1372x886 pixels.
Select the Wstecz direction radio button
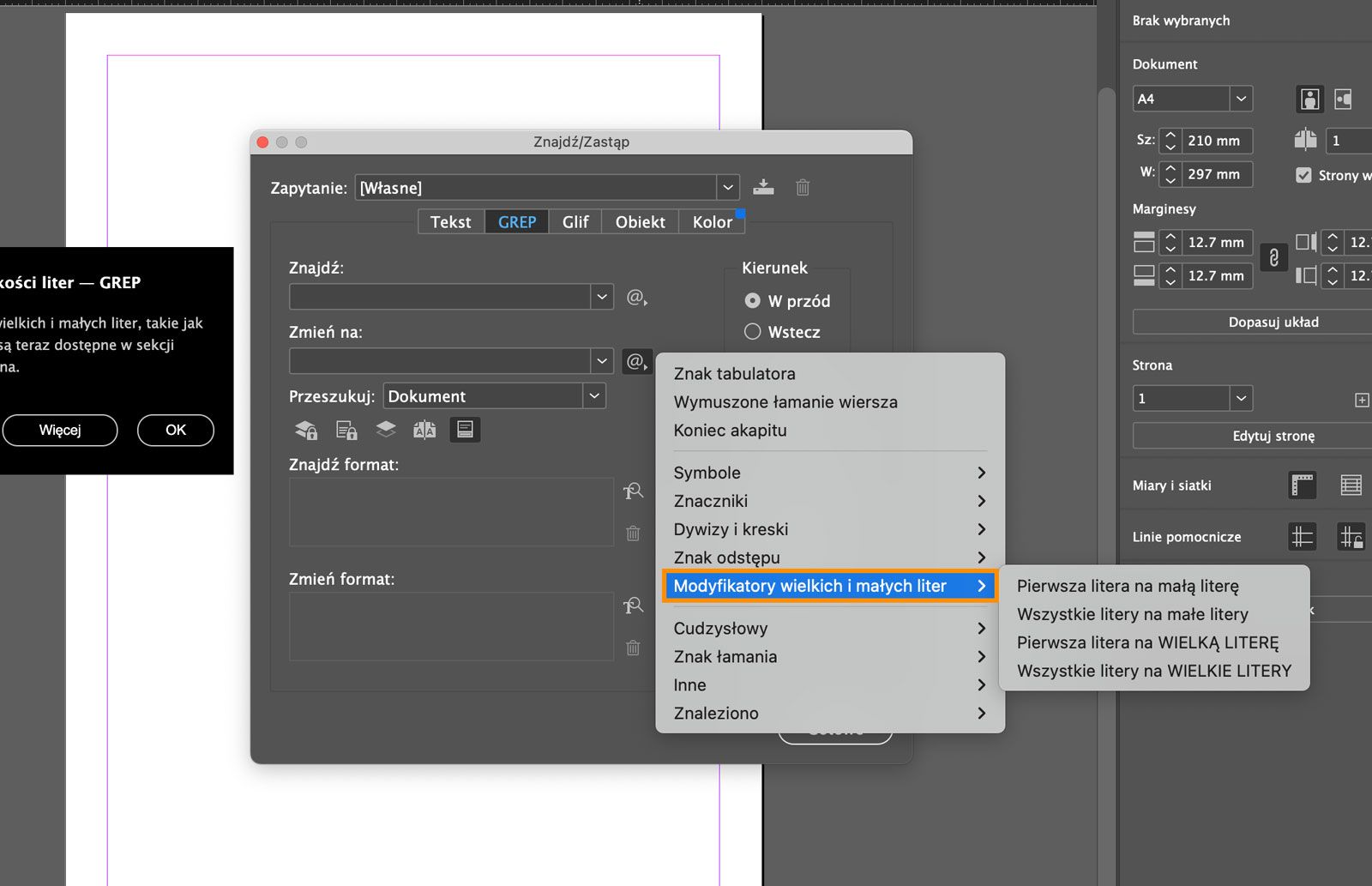tap(752, 332)
